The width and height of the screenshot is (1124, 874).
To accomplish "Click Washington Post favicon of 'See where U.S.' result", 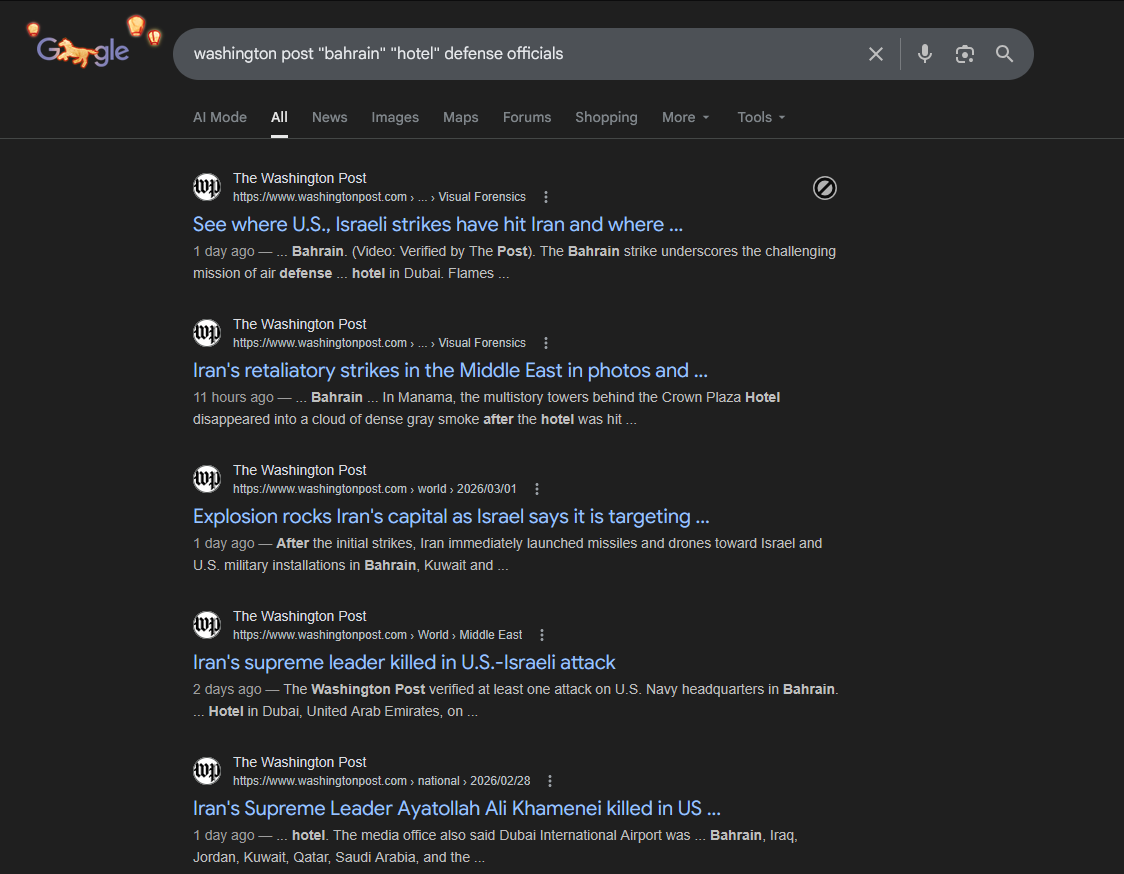I will click(206, 186).
